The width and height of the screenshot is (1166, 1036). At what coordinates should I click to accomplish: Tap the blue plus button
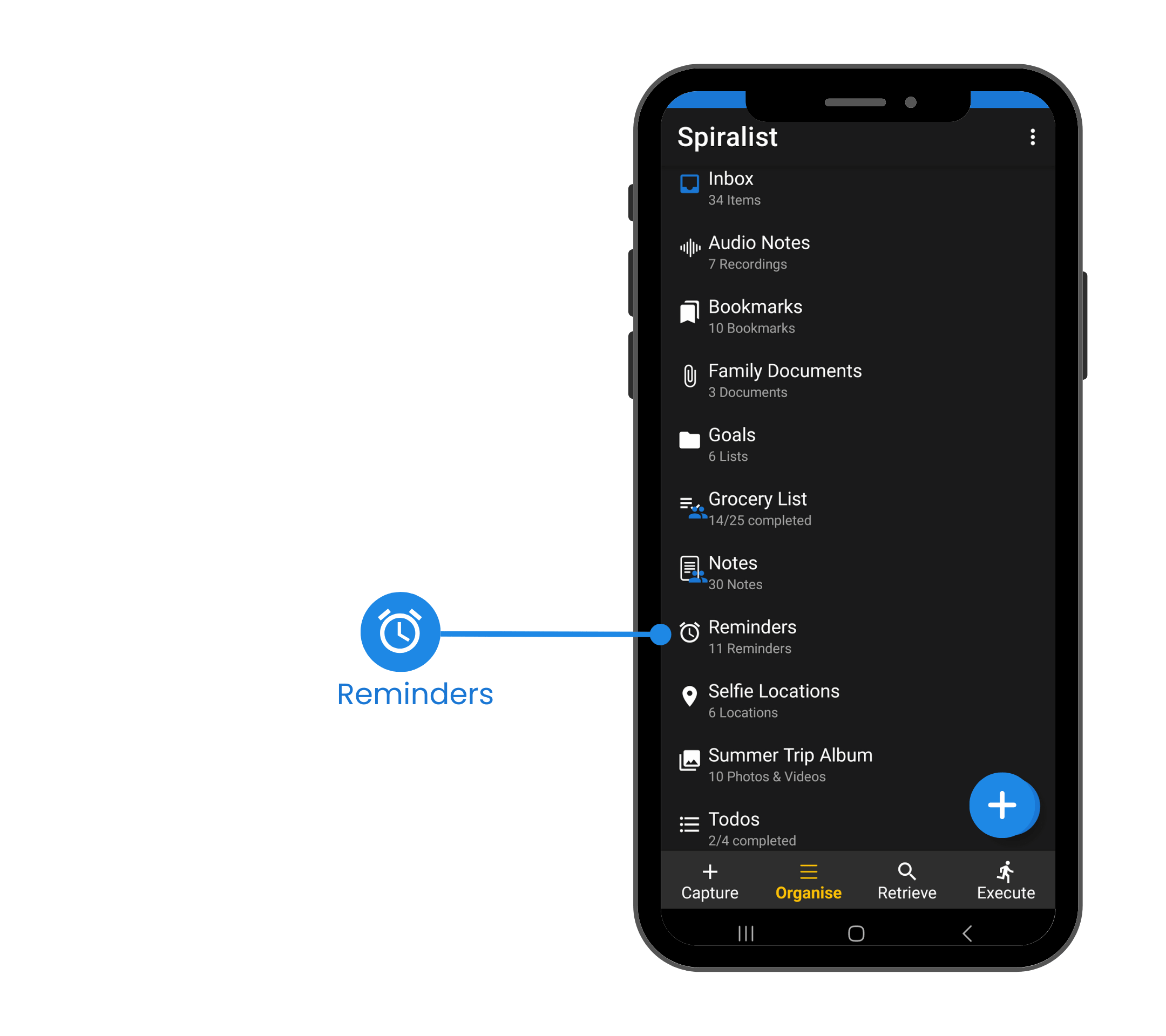pos(1000,805)
